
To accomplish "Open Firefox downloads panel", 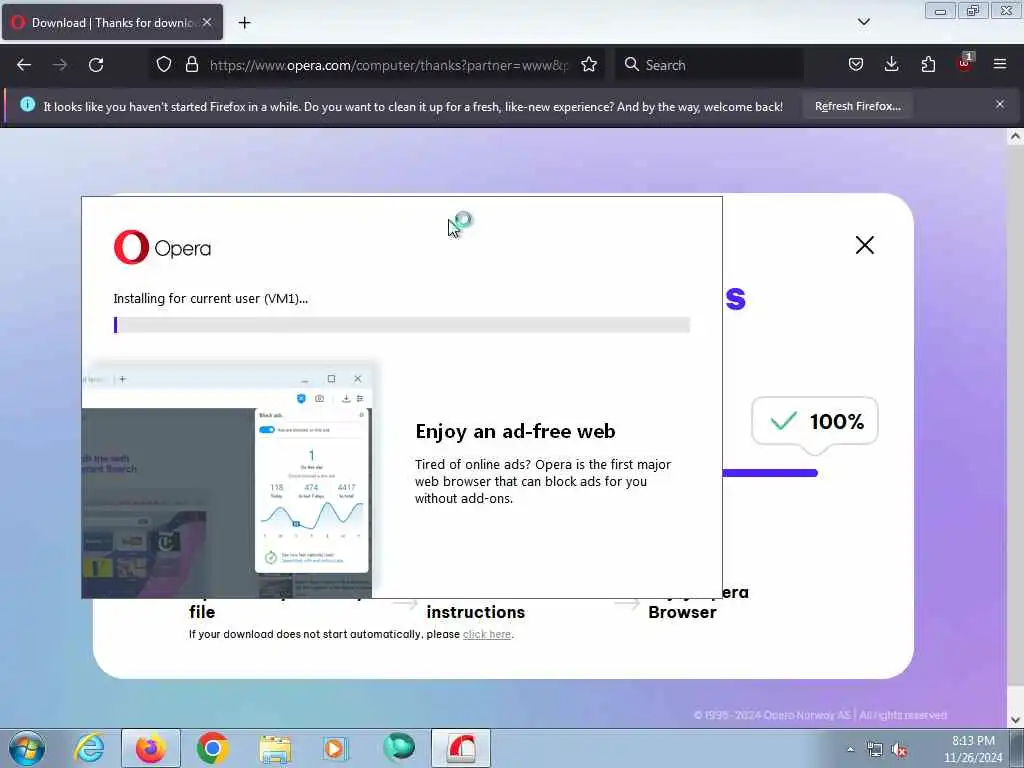I will click(x=891, y=65).
